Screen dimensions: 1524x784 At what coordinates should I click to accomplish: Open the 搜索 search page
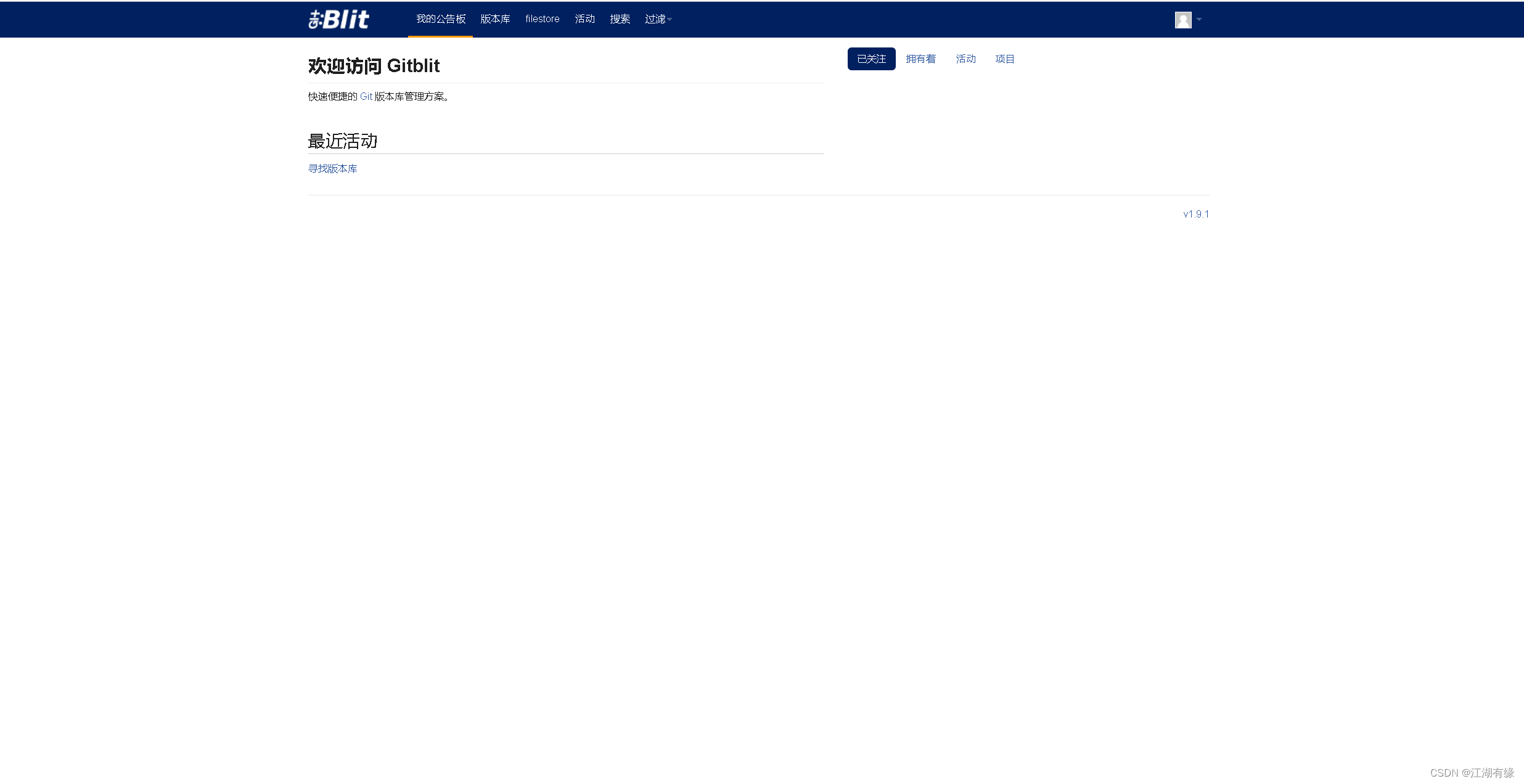click(620, 19)
